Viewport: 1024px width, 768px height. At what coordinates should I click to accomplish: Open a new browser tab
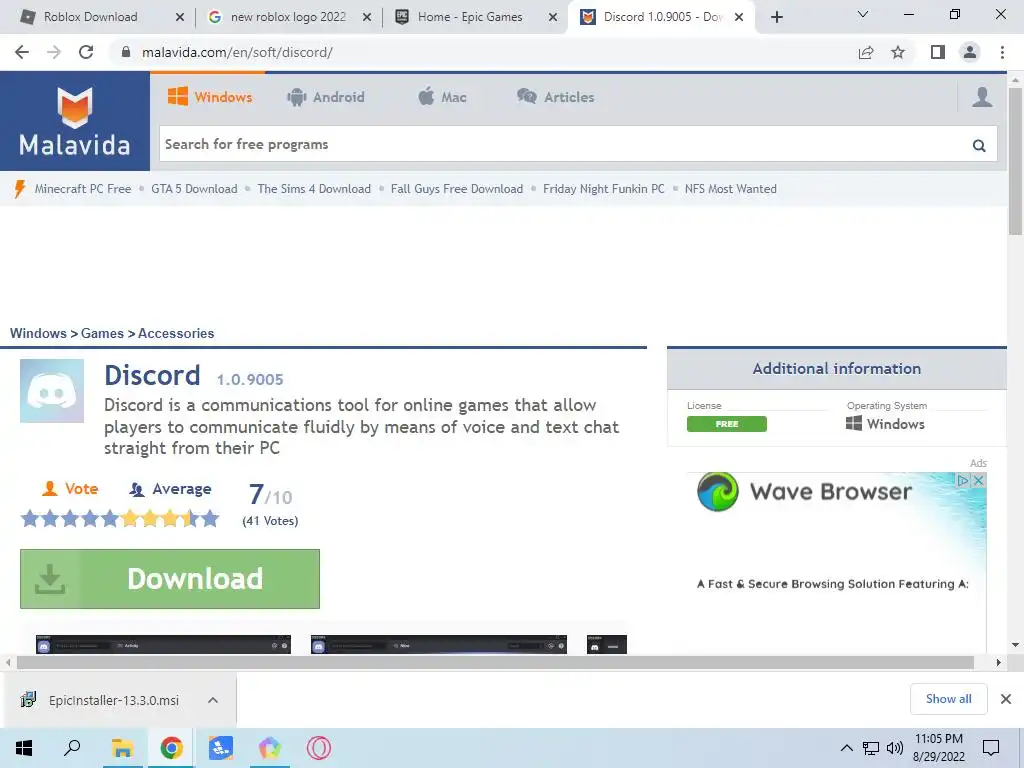[x=776, y=18]
